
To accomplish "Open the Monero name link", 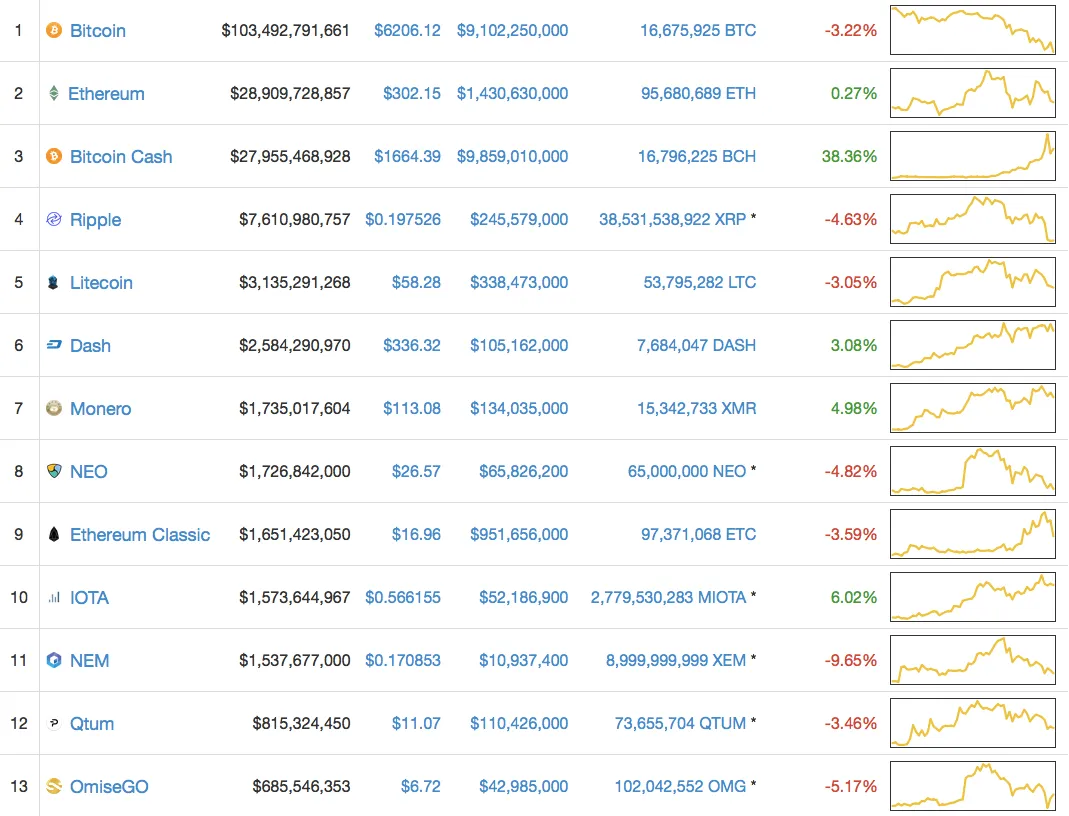I will 100,408.
